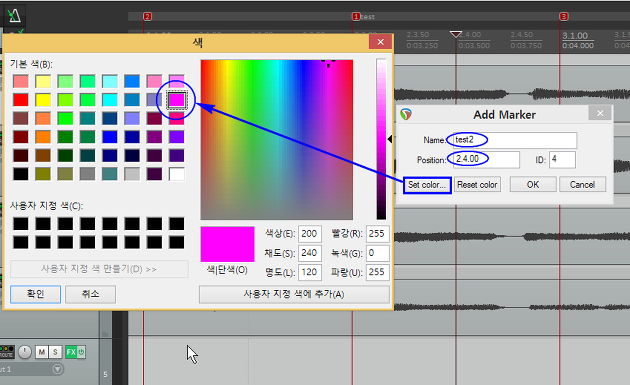Click the REAPER logo in Add Marker dialog
Viewport: 630px width, 385px height.
(x=406, y=115)
